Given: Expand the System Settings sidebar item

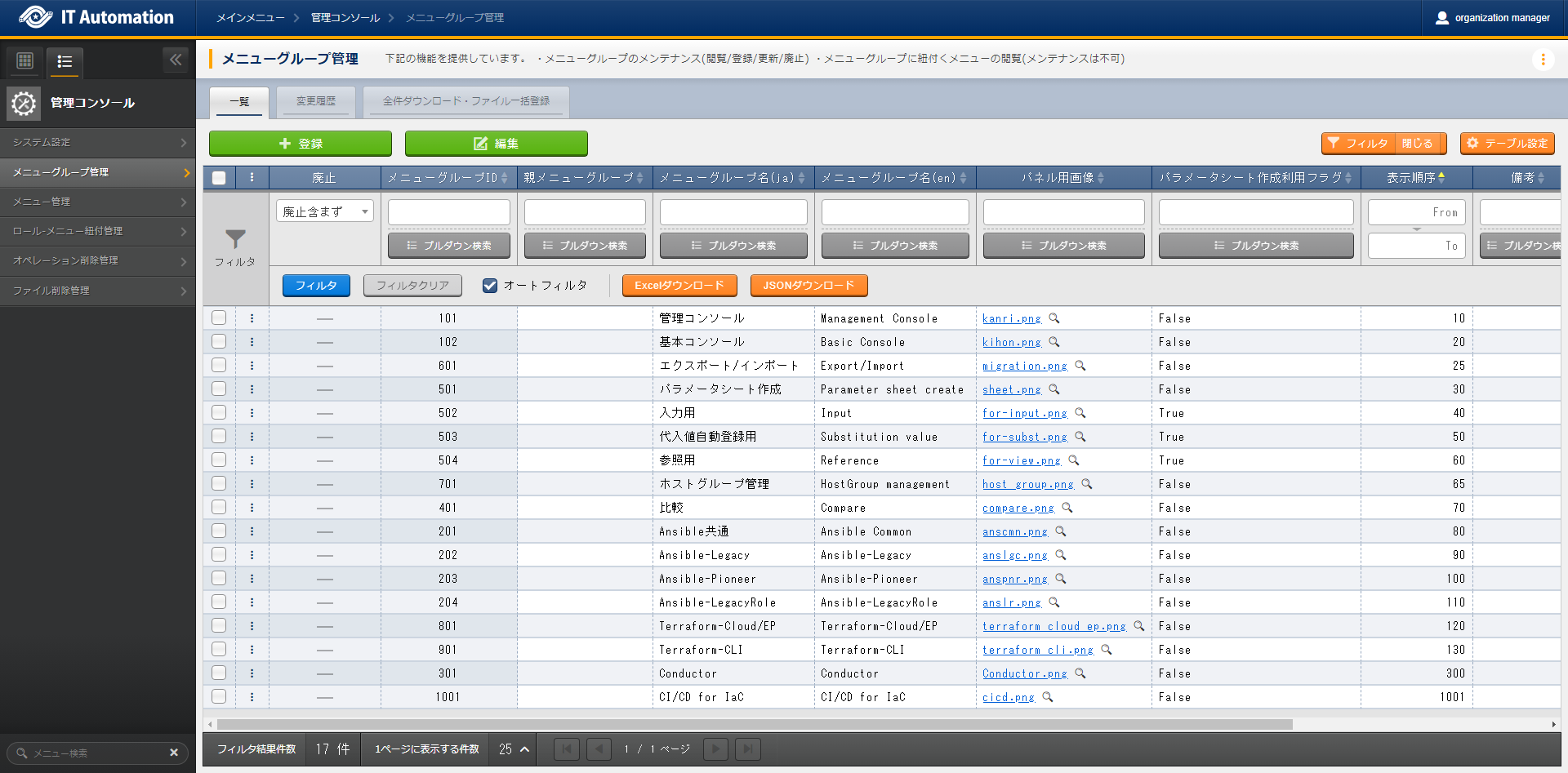Looking at the screenshot, I should coord(98,142).
